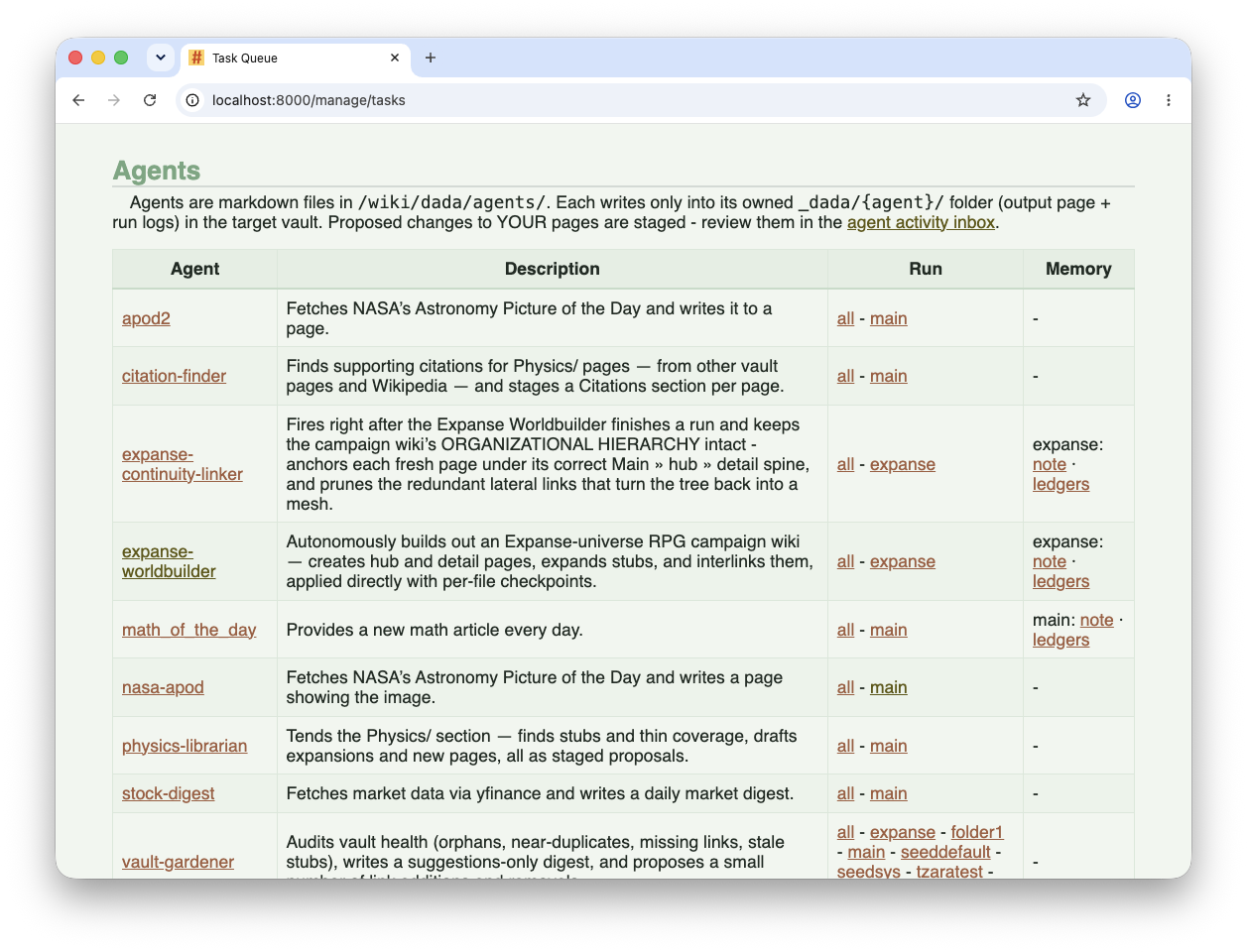
Task: Click the math_of_the_day description text
Action: [x=435, y=630]
